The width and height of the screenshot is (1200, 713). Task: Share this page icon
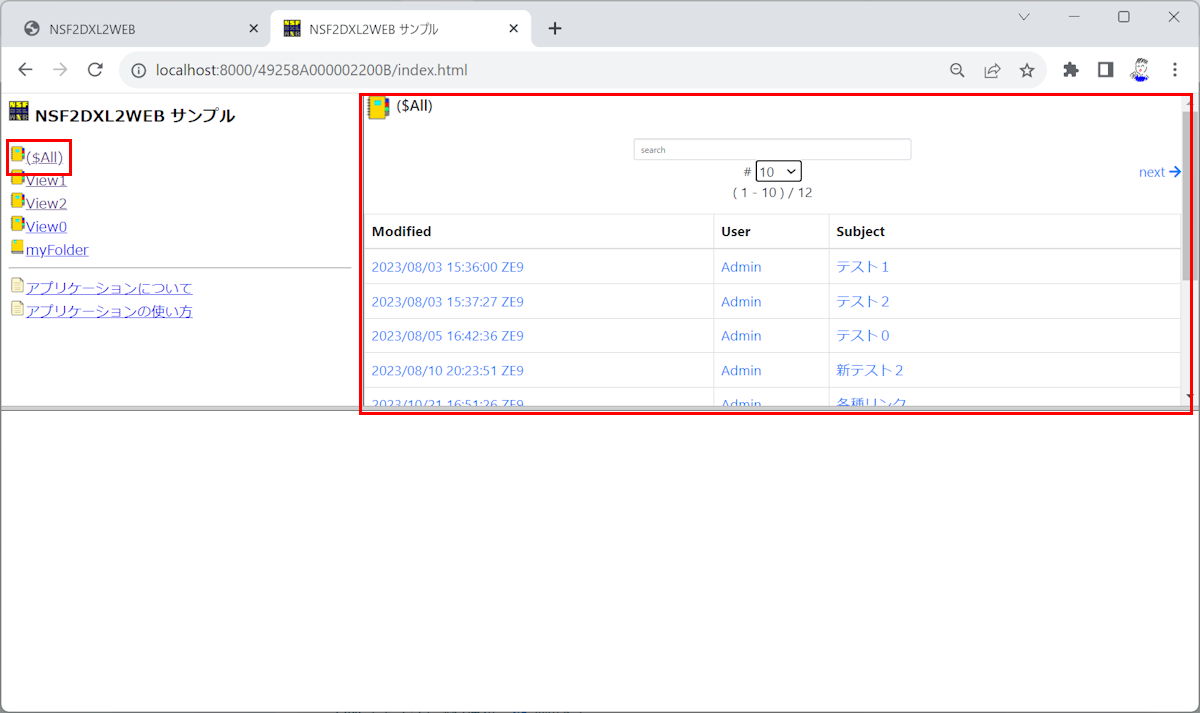[x=992, y=70]
